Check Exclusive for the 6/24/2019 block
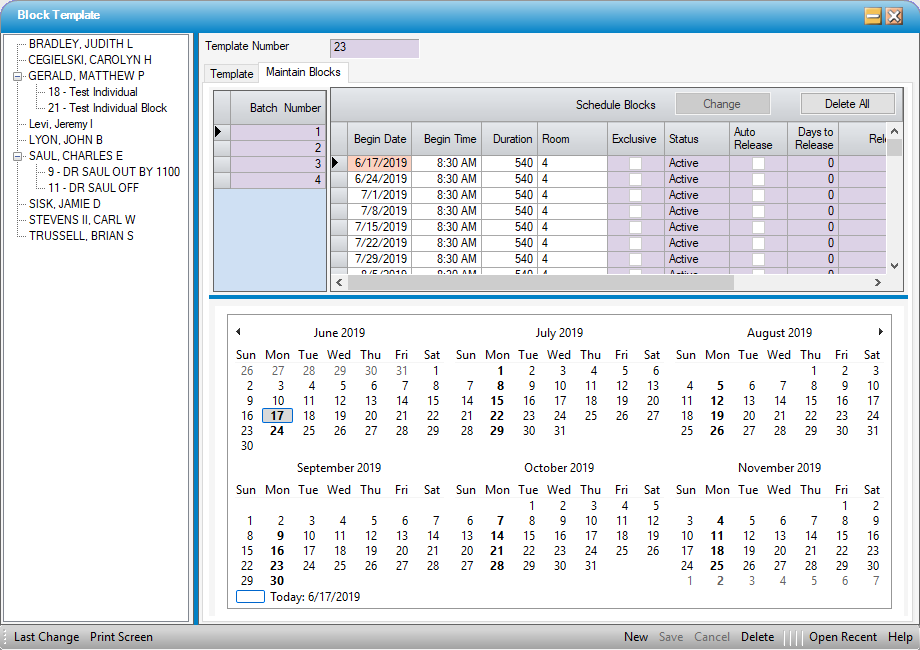 [x=636, y=179]
